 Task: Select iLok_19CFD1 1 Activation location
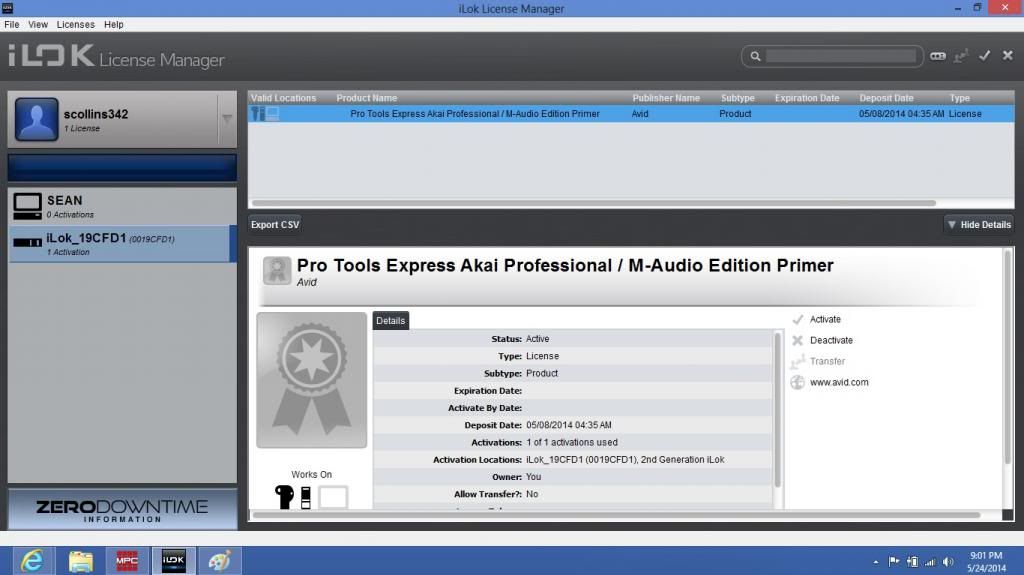pos(122,244)
